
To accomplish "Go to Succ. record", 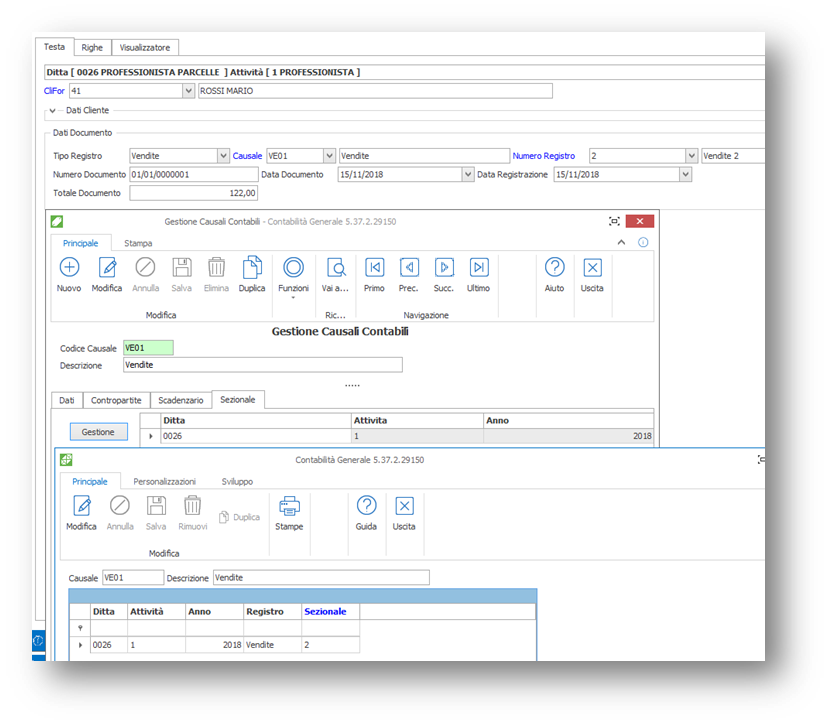I will (x=444, y=268).
